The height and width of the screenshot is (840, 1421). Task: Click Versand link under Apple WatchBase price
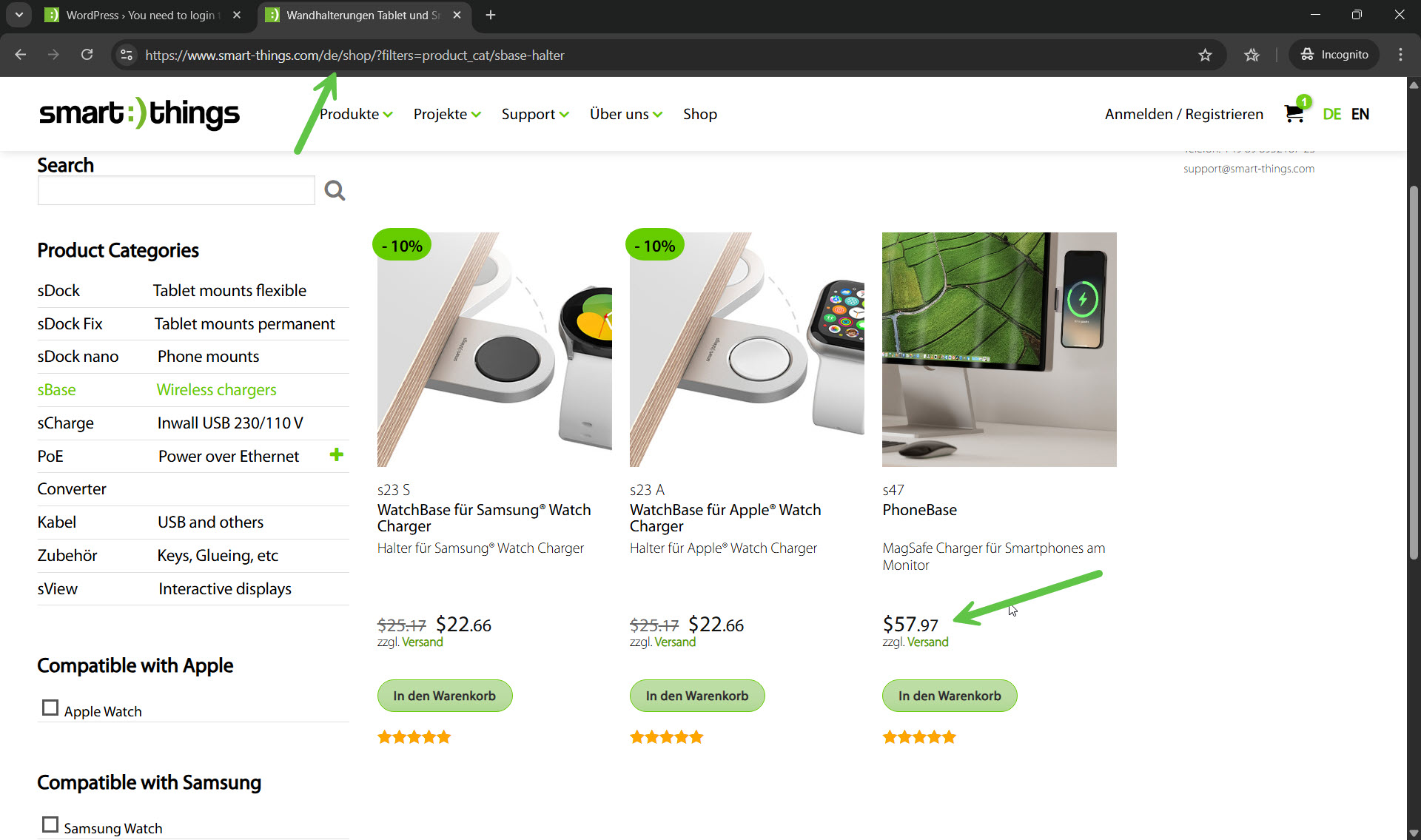click(x=675, y=642)
